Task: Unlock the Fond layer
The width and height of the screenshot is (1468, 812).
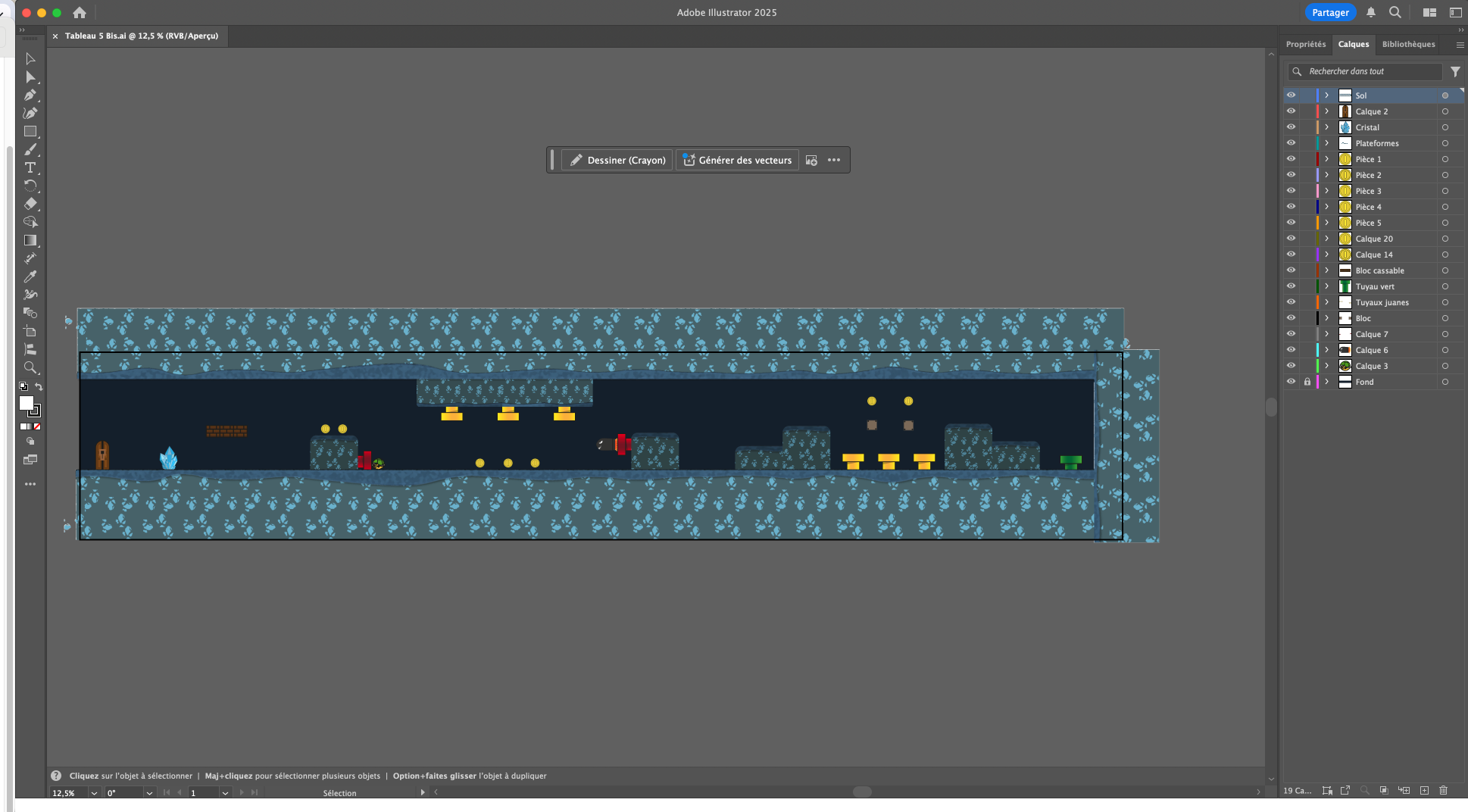Action: point(1307,382)
